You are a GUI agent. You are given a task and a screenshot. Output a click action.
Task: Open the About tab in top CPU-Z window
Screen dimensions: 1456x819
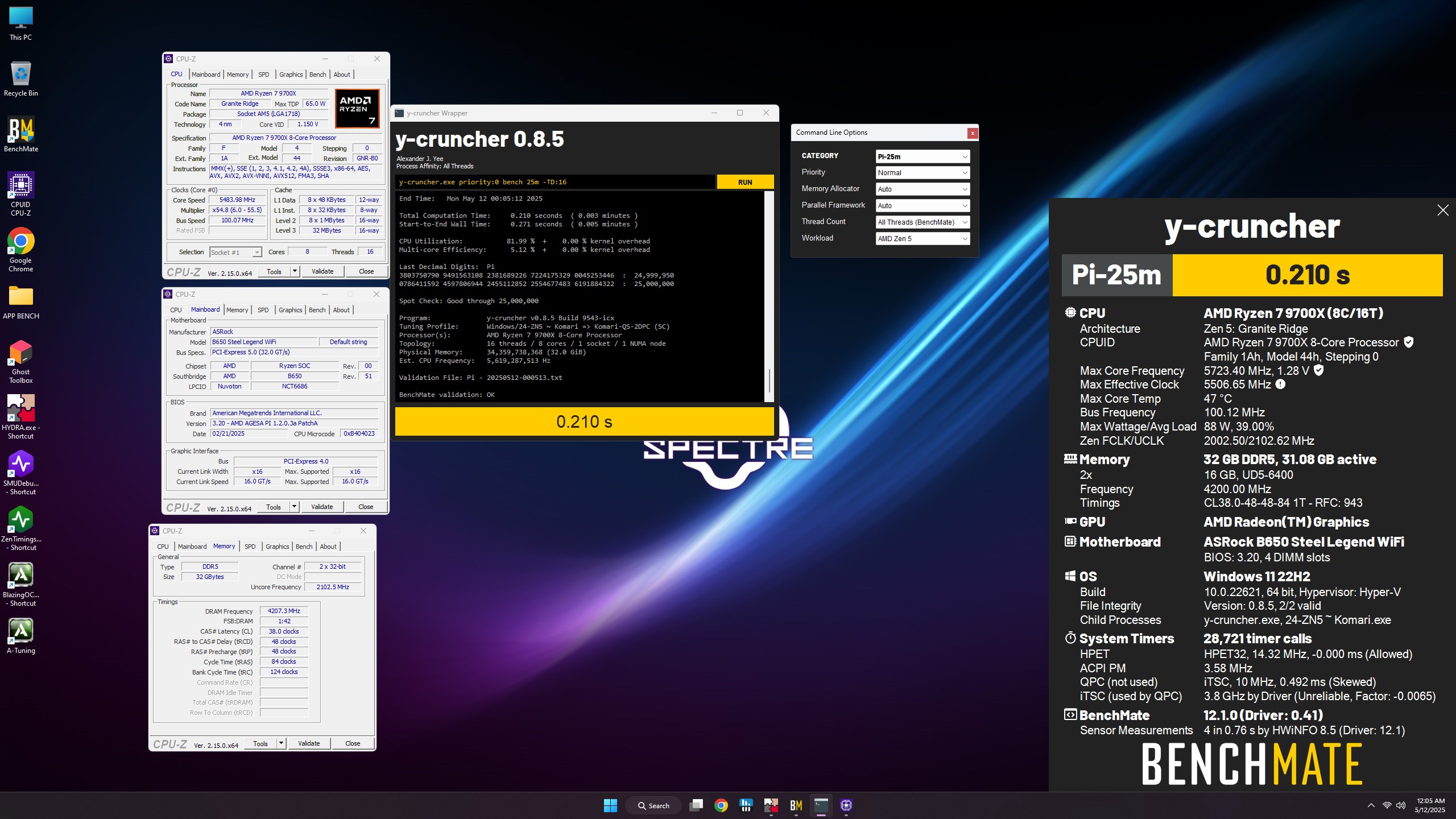342,75
